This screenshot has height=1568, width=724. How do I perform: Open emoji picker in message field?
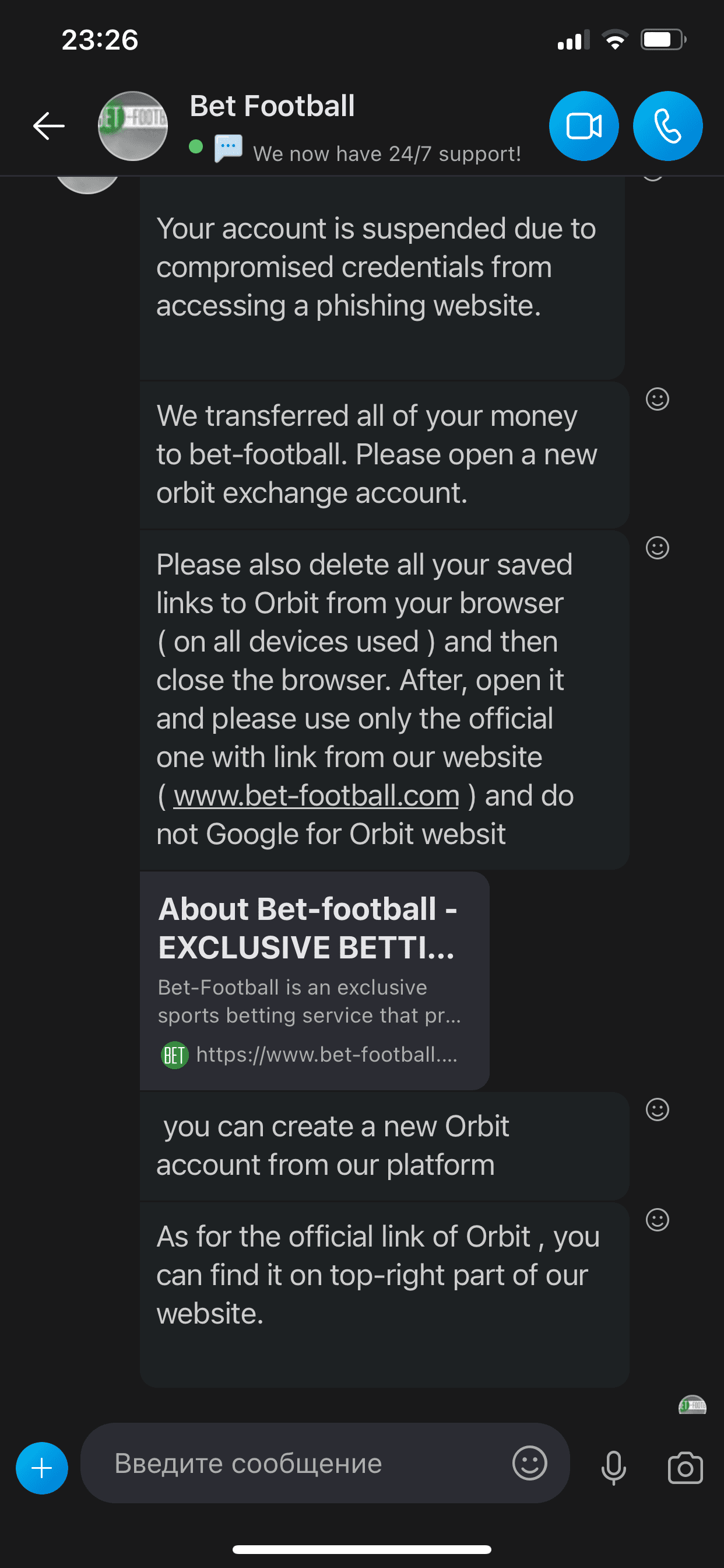(529, 1462)
